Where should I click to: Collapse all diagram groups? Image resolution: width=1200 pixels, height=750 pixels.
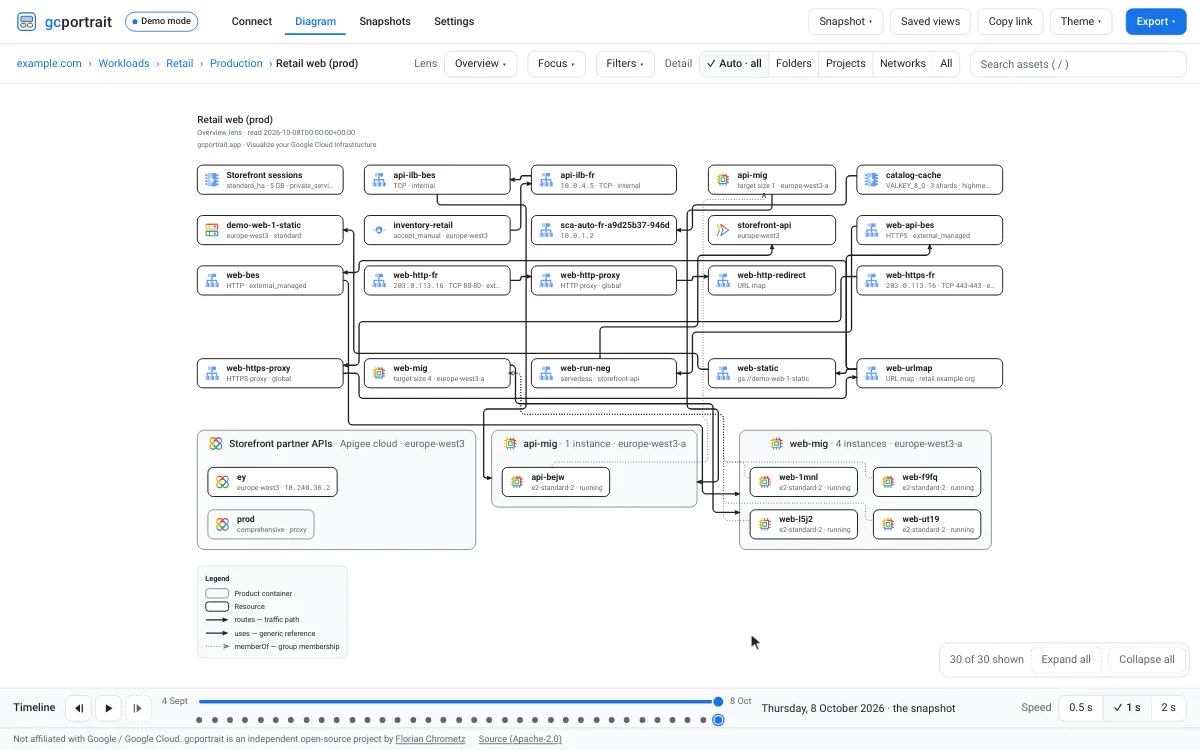[x=1147, y=659]
